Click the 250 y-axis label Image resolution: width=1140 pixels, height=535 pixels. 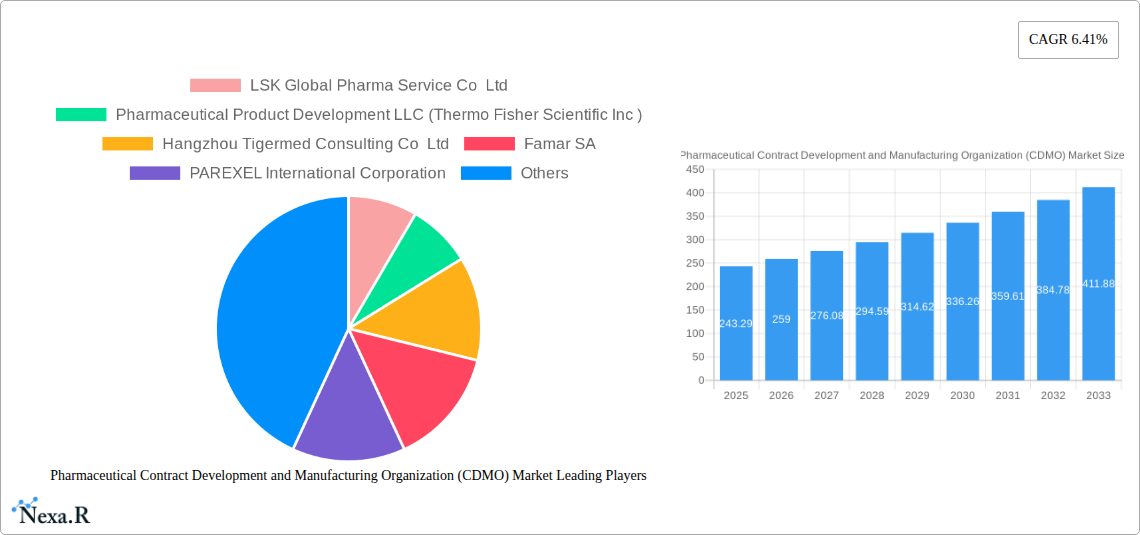696,263
